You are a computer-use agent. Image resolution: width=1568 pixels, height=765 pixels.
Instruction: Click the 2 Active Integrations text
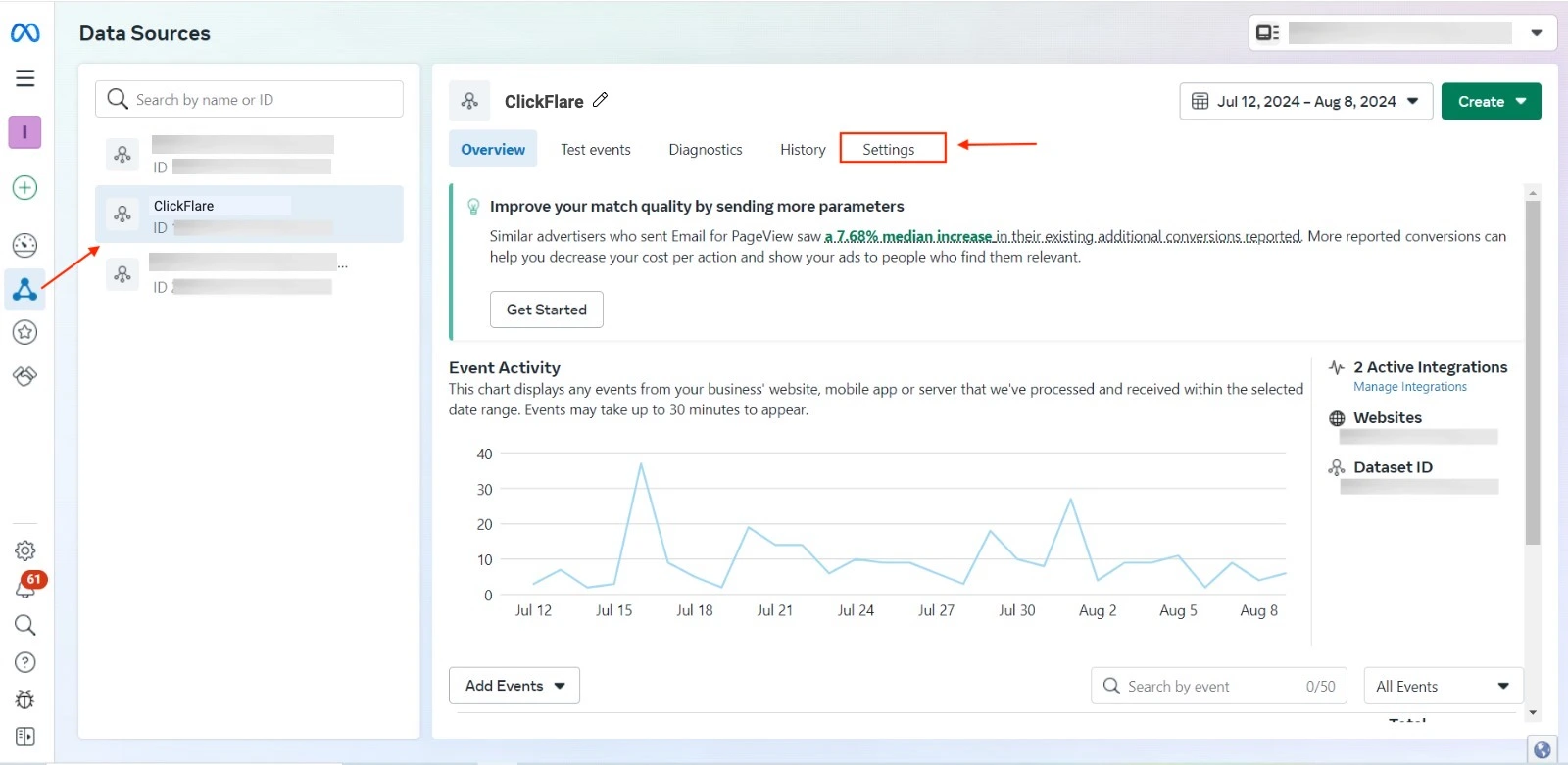[x=1431, y=367]
